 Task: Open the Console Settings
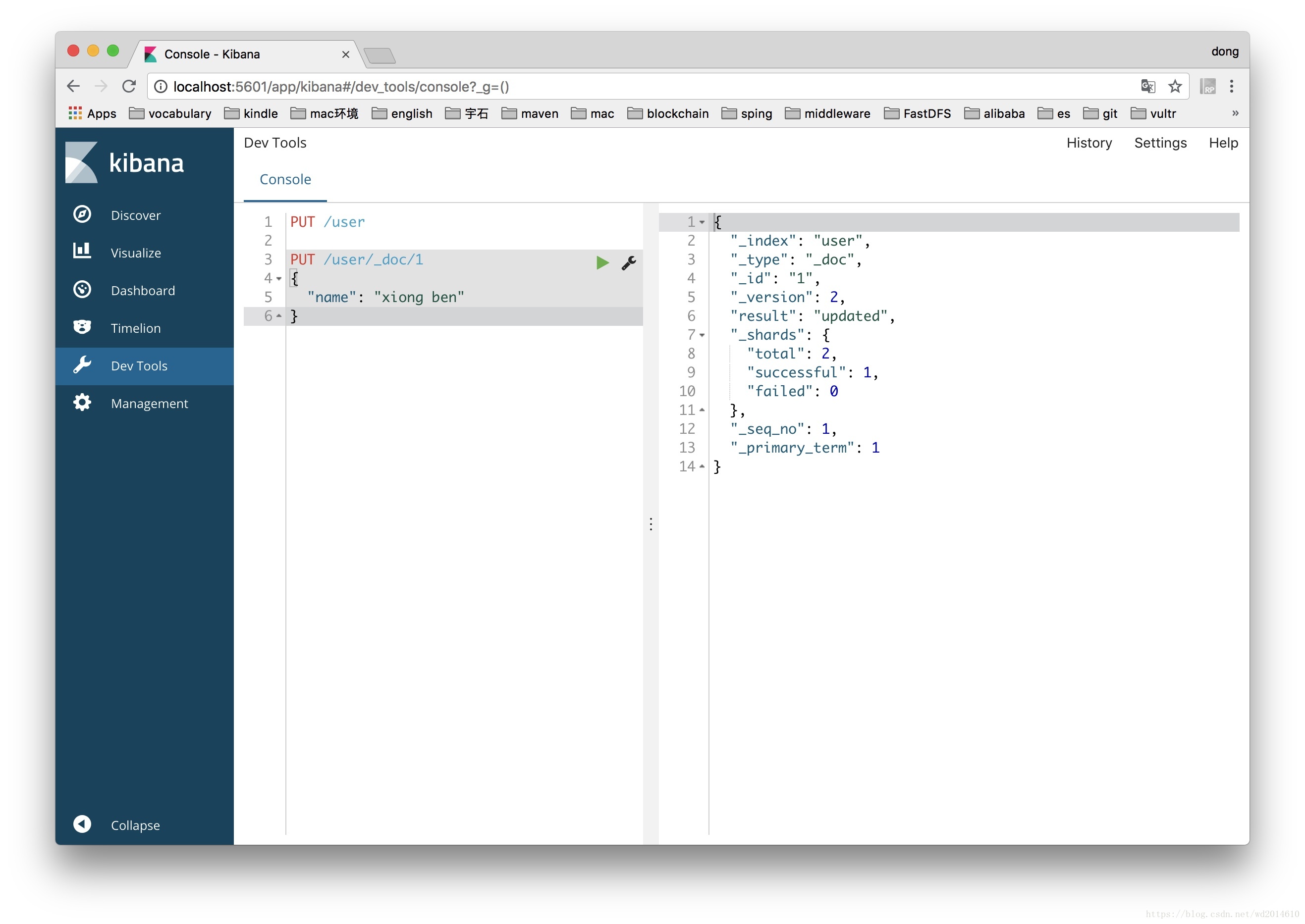(x=1160, y=142)
